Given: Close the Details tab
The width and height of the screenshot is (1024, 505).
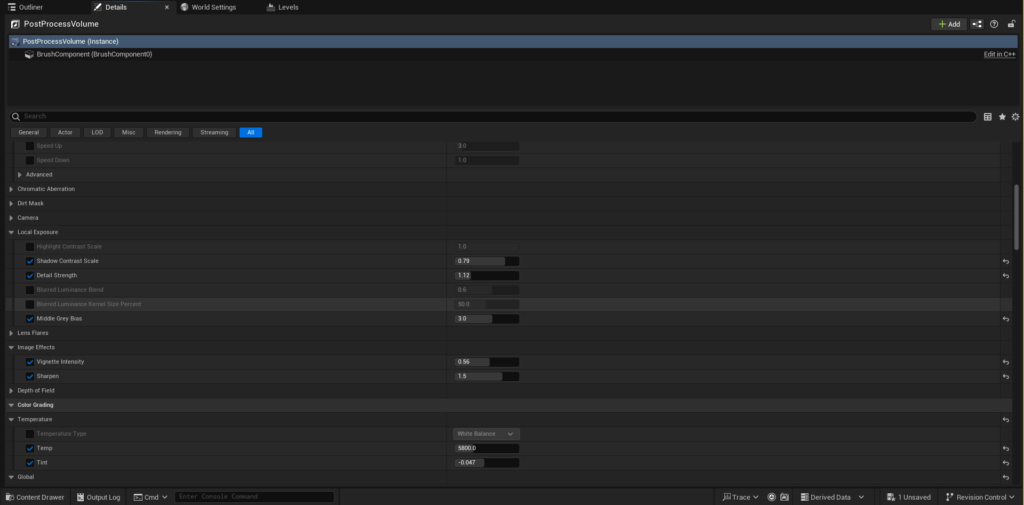Looking at the screenshot, I should (167, 7).
